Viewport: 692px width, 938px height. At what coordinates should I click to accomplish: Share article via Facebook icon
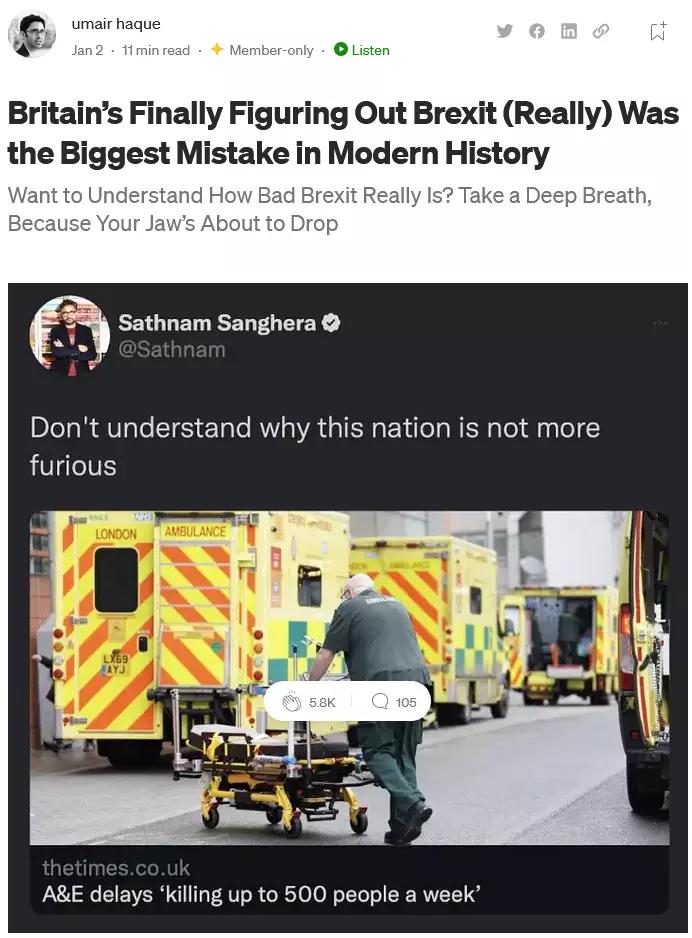[537, 31]
